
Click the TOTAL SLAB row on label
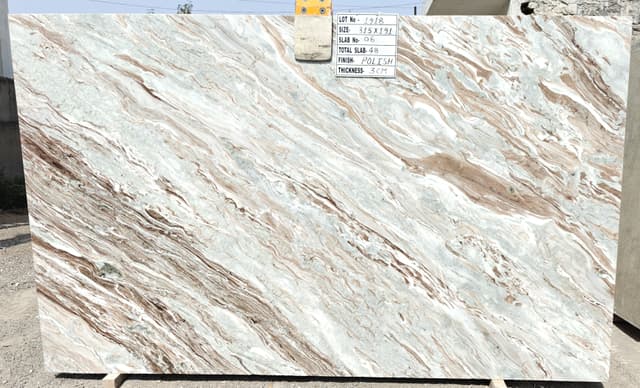[367, 50]
